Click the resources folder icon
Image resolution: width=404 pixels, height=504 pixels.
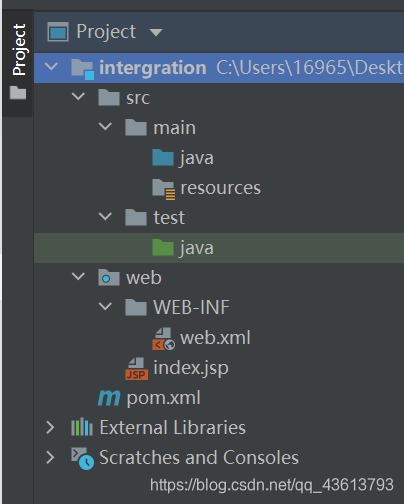pyautogui.click(x=164, y=189)
